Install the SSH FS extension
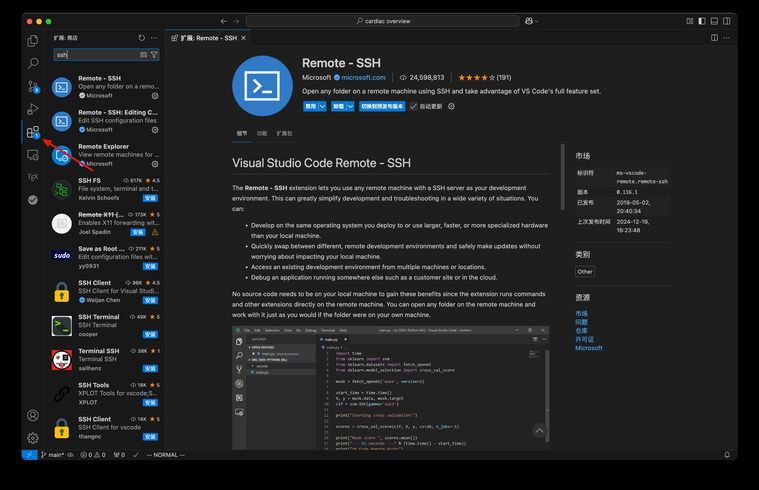 click(150, 198)
